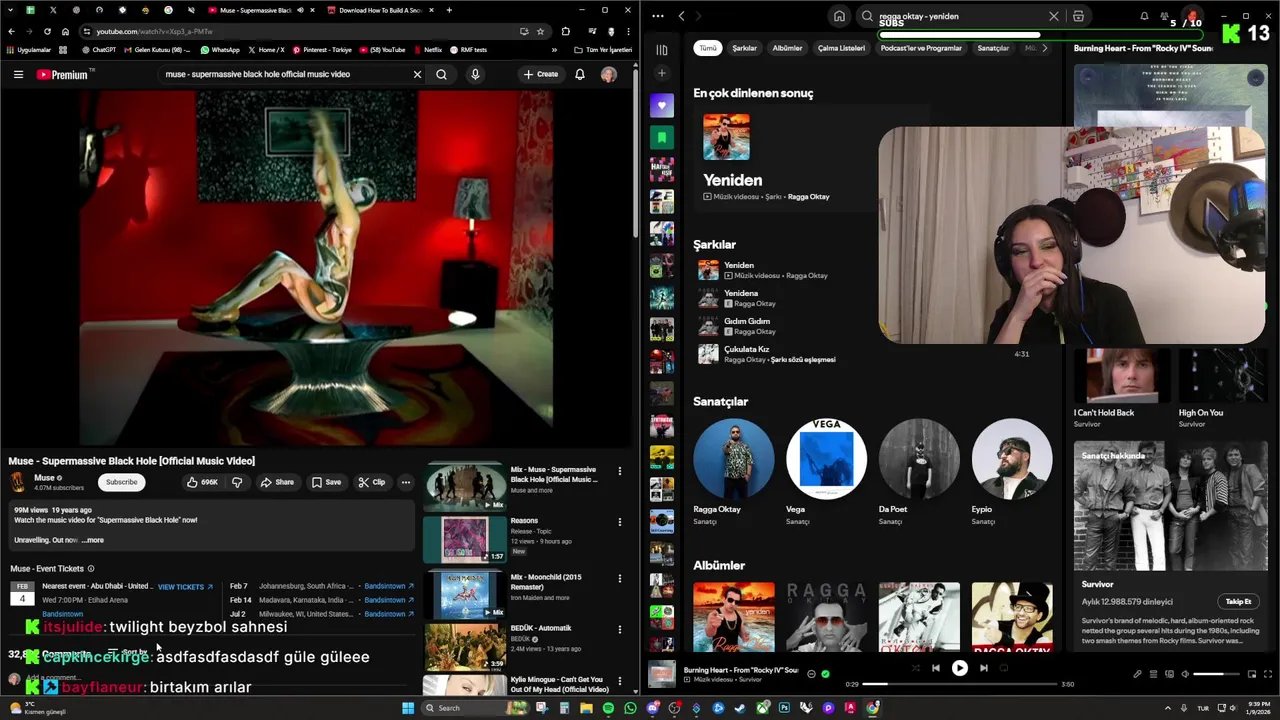Adjust the Spotify volume slider
The image size is (1280, 720).
pos(1215,674)
